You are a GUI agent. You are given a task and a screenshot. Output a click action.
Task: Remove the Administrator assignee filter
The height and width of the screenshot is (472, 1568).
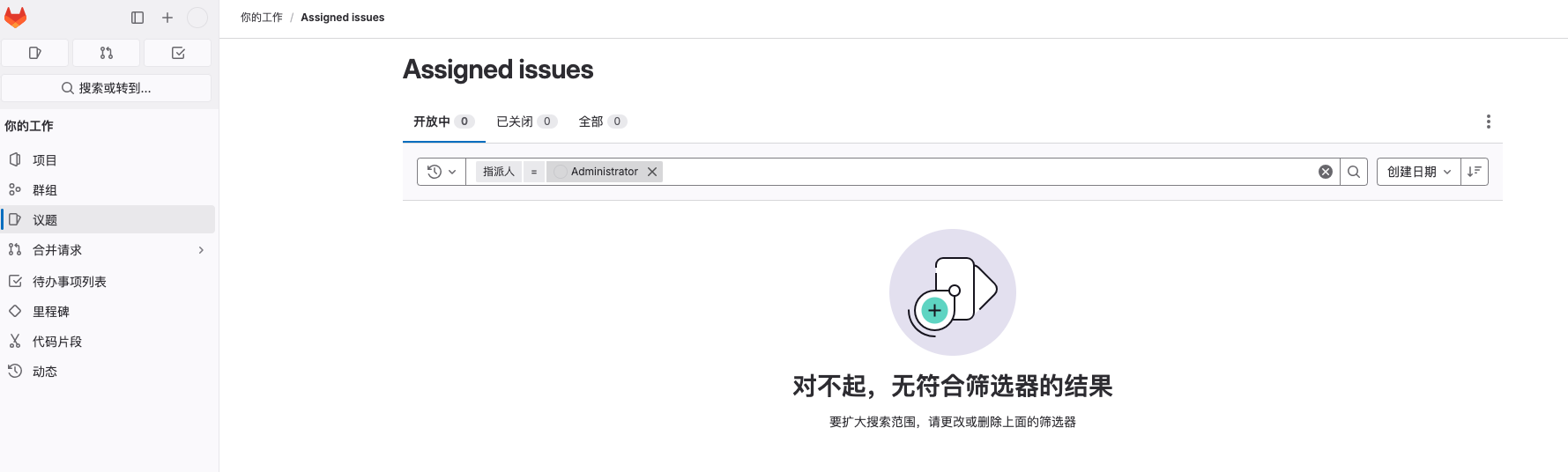point(652,172)
